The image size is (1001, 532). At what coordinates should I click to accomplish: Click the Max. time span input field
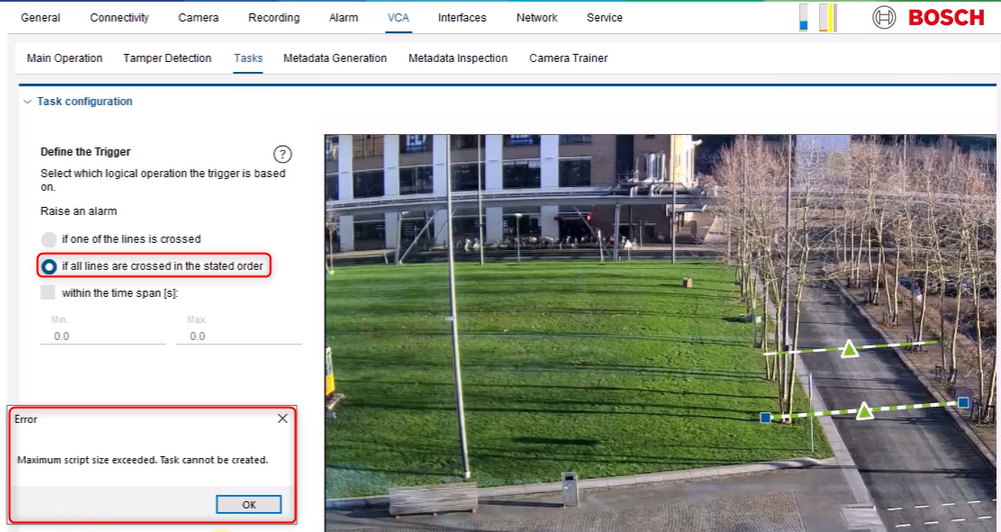[x=238, y=336]
